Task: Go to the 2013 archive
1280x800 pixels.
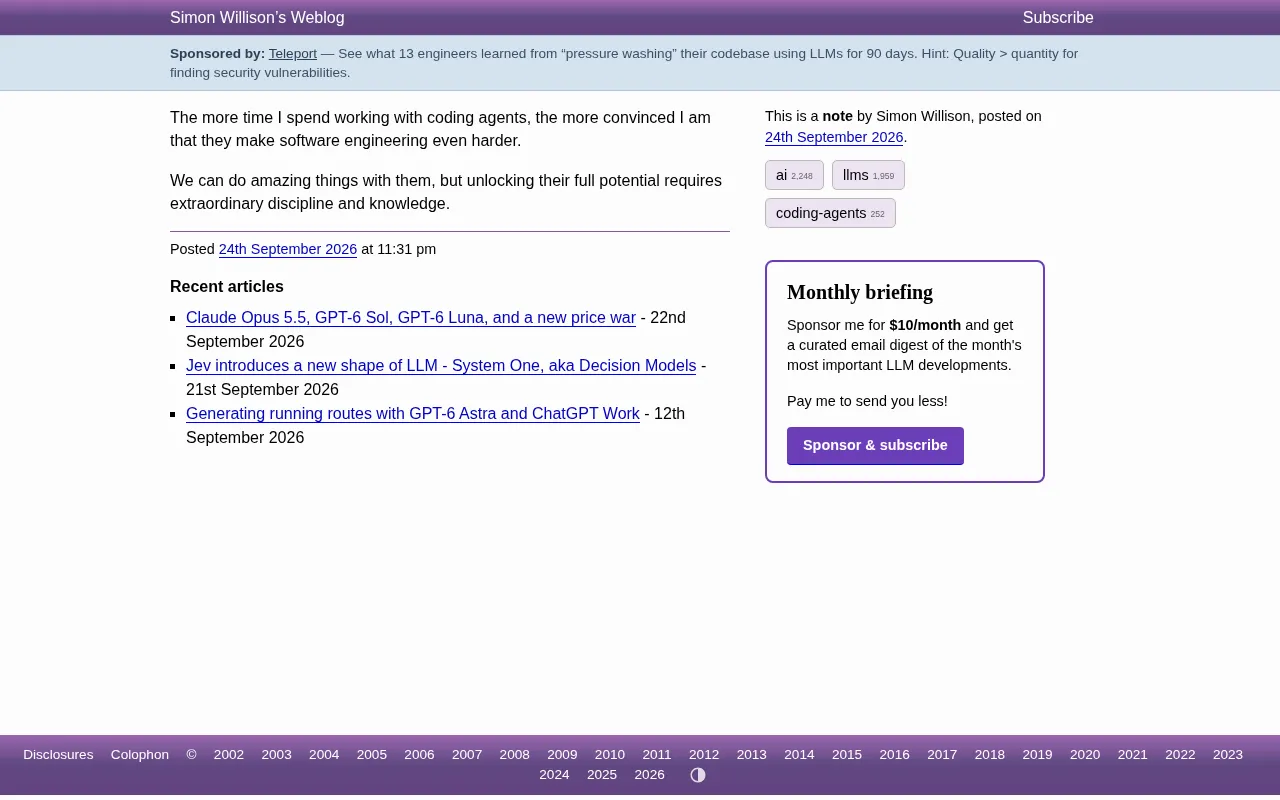Action: click(752, 755)
